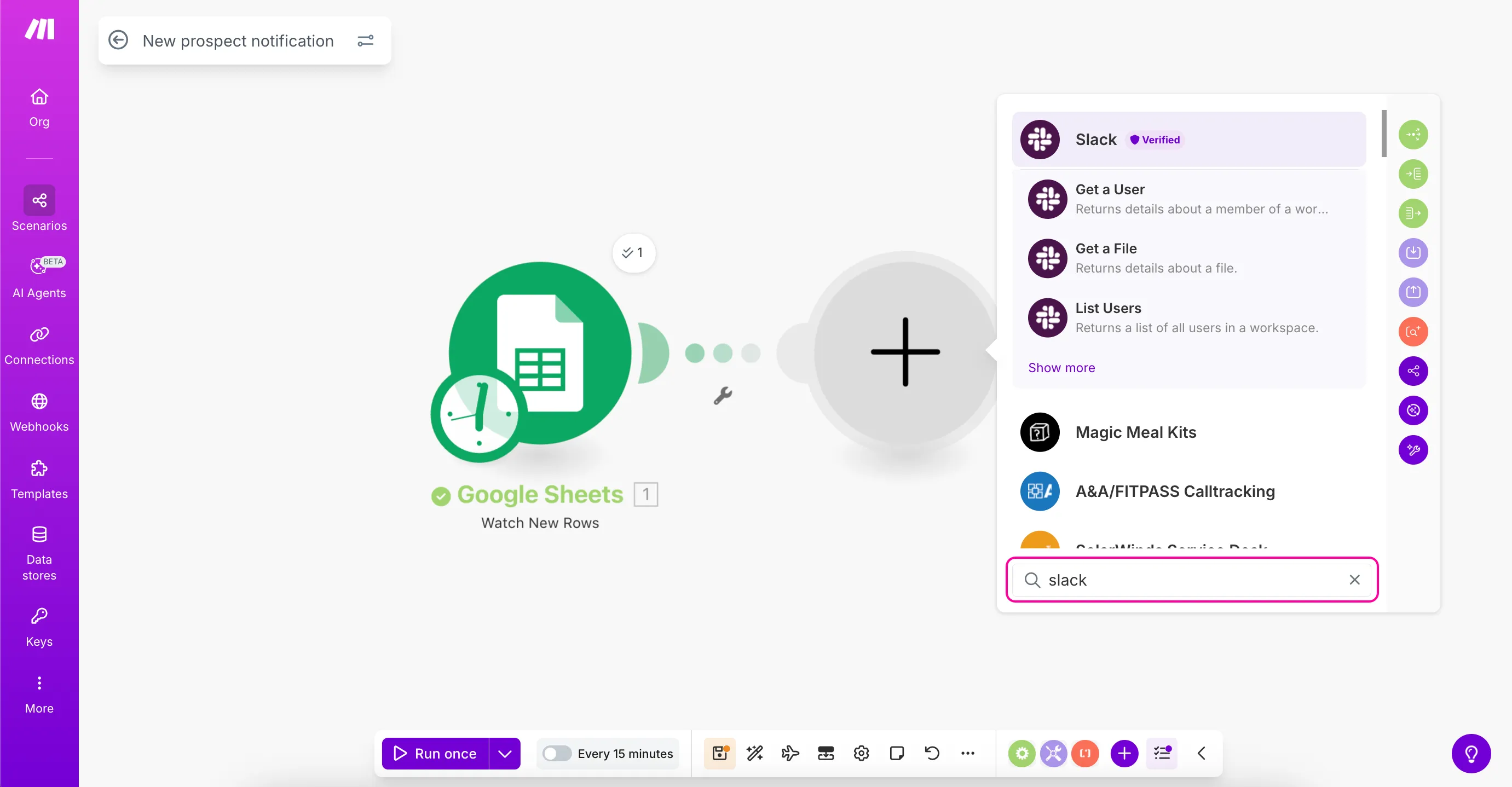Click the dark purple sparkle-cycle AI icon
Viewport: 1512px width, 787px height.
(x=1413, y=410)
